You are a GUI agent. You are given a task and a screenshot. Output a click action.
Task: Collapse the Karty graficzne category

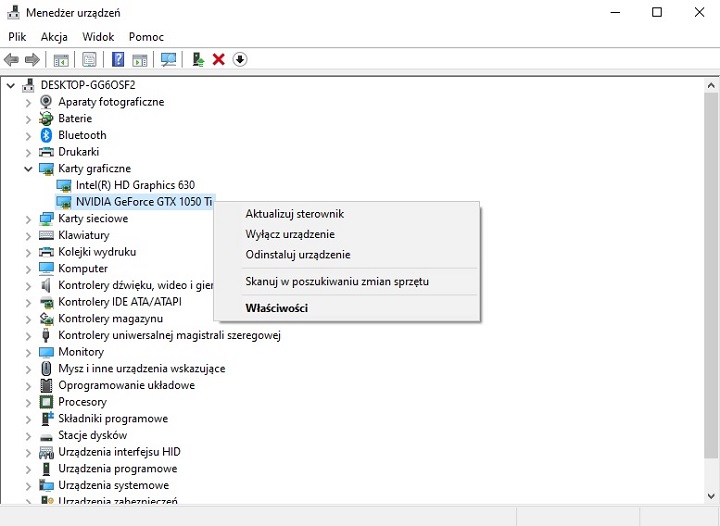click(28, 169)
